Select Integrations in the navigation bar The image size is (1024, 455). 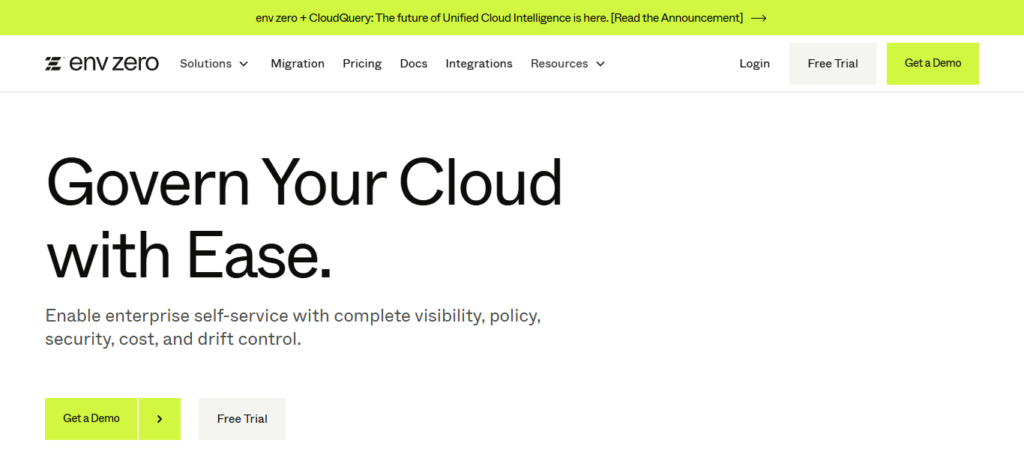click(x=479, y=64)
